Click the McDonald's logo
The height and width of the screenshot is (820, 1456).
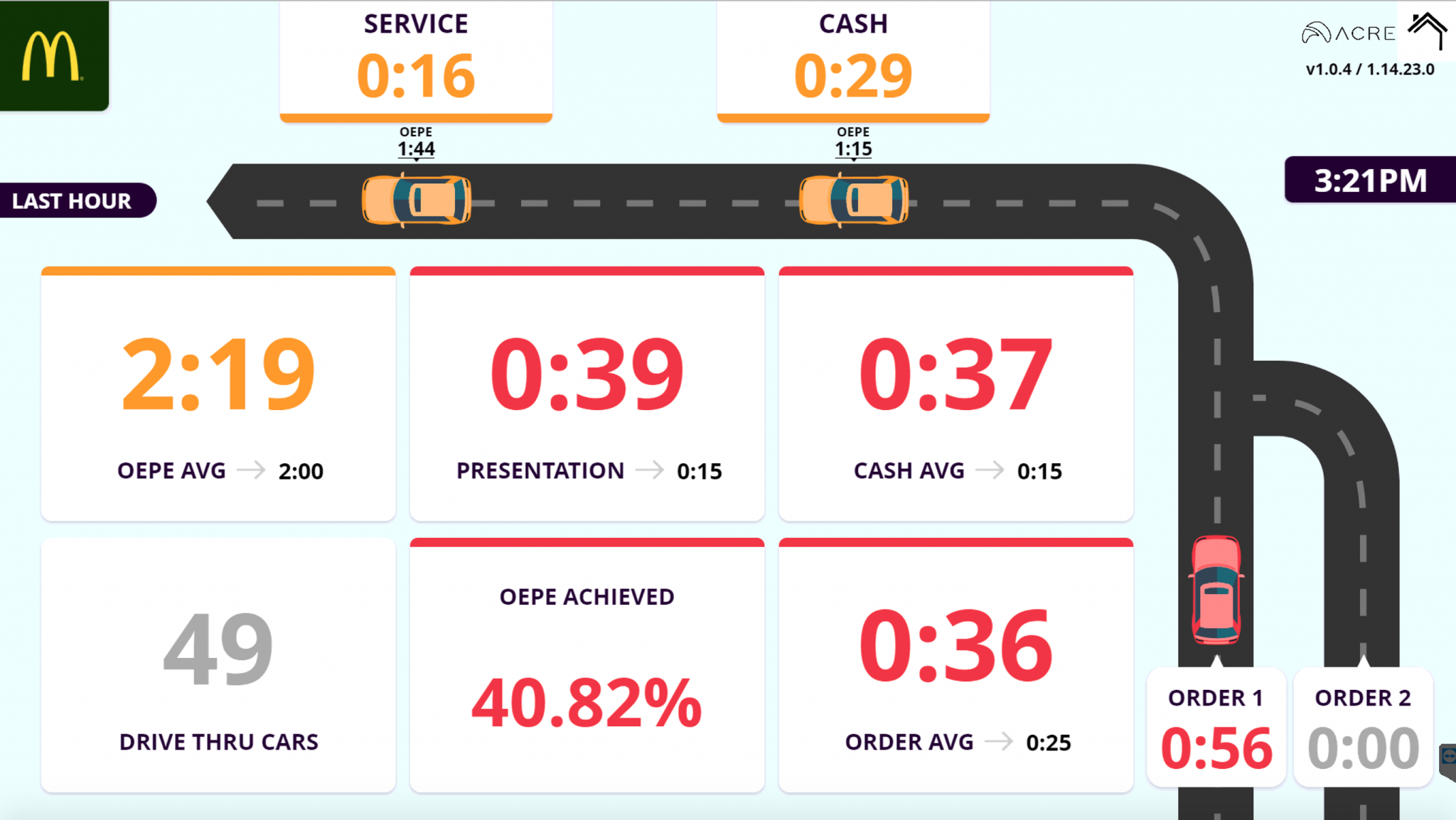pos(53,55)
